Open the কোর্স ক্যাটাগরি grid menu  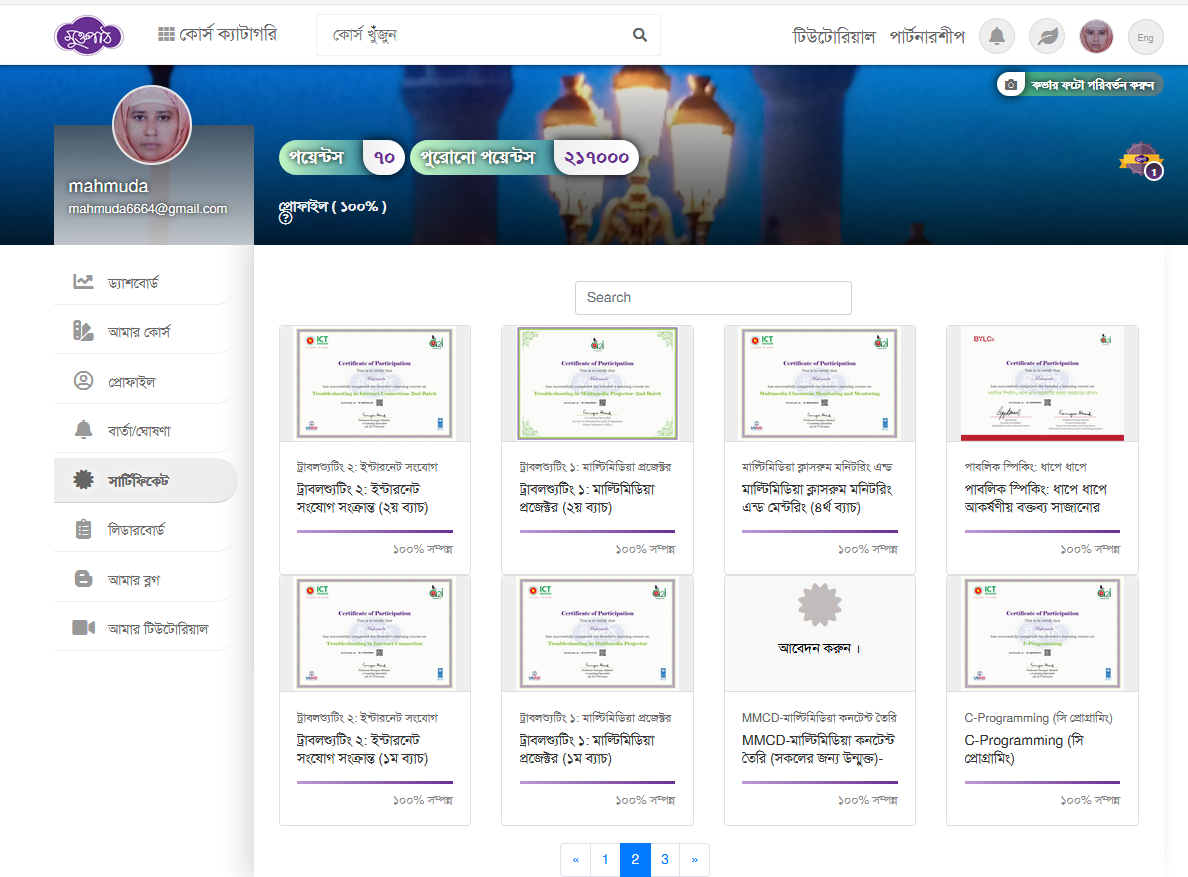(217, 34)
